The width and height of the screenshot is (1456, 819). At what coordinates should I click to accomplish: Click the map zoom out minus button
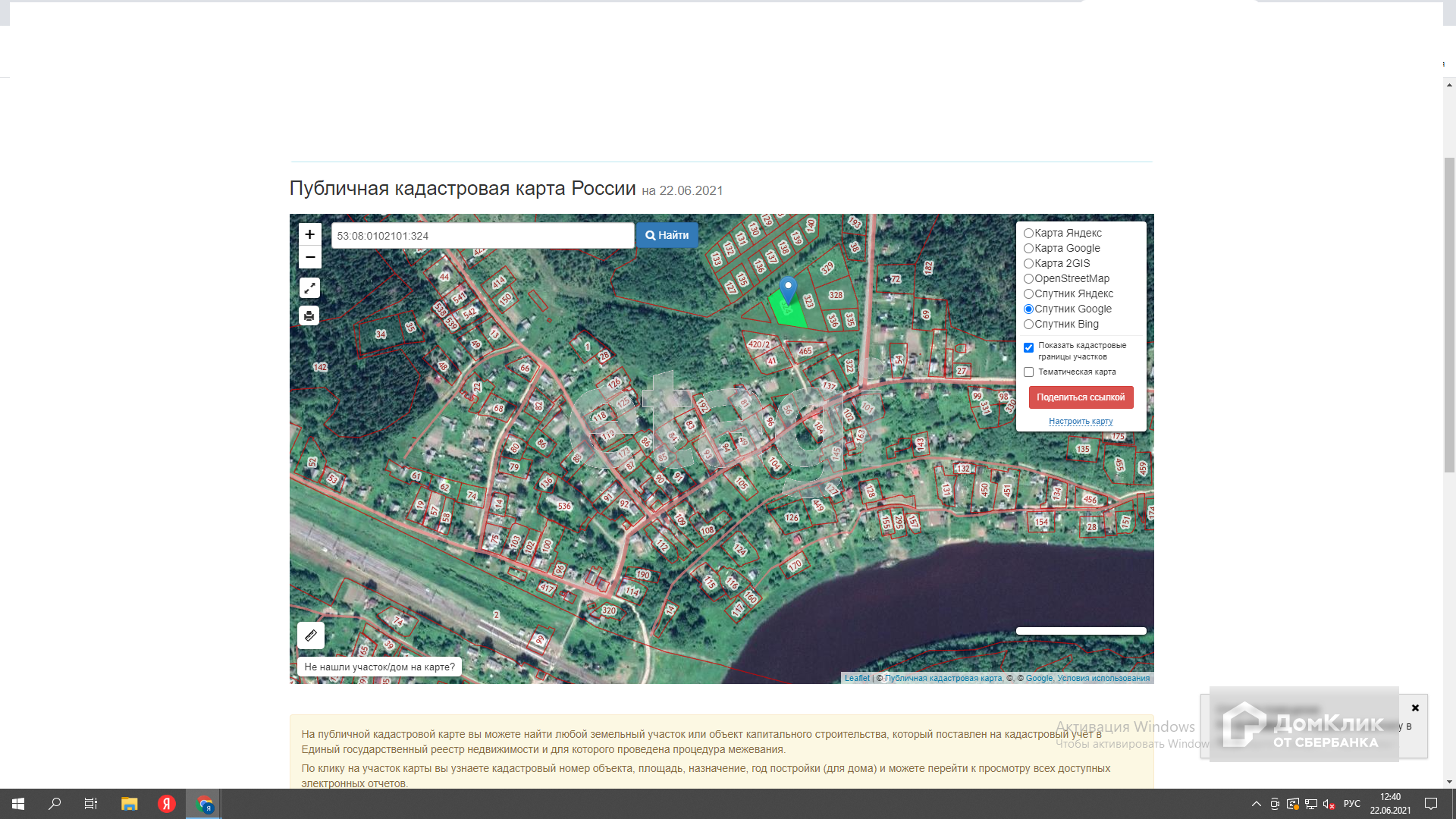tap(309, 258)
